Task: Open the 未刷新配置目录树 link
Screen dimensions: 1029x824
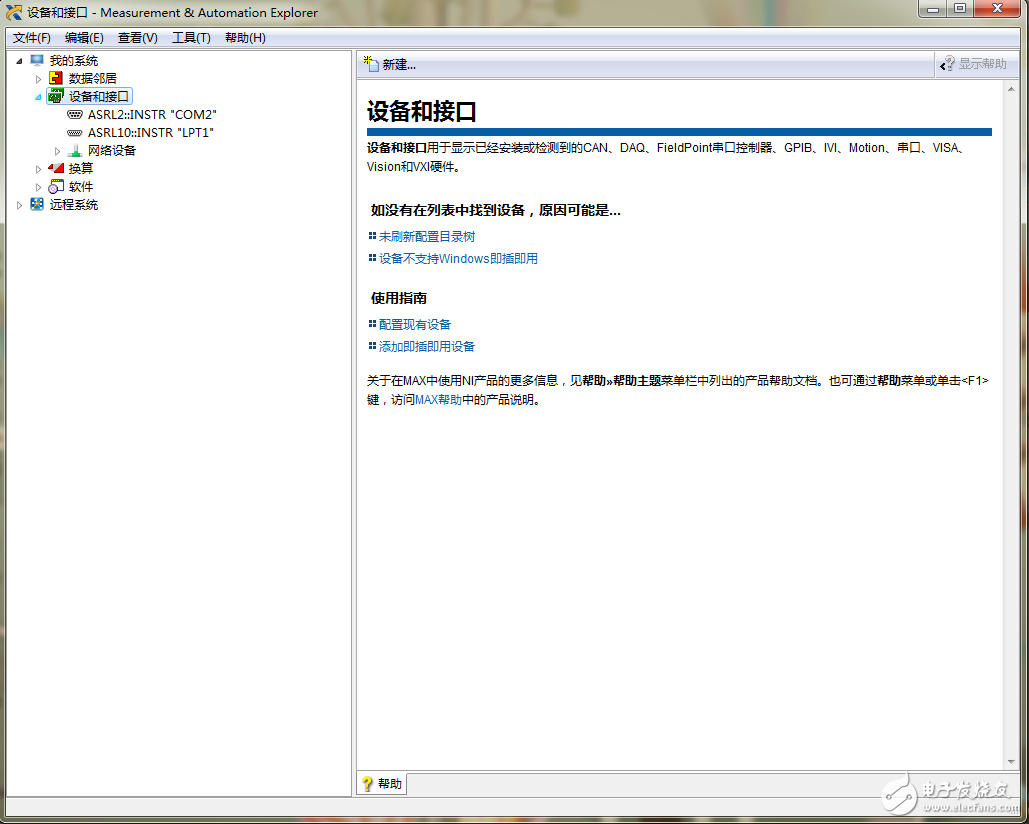Action: [x=427, y=236]
